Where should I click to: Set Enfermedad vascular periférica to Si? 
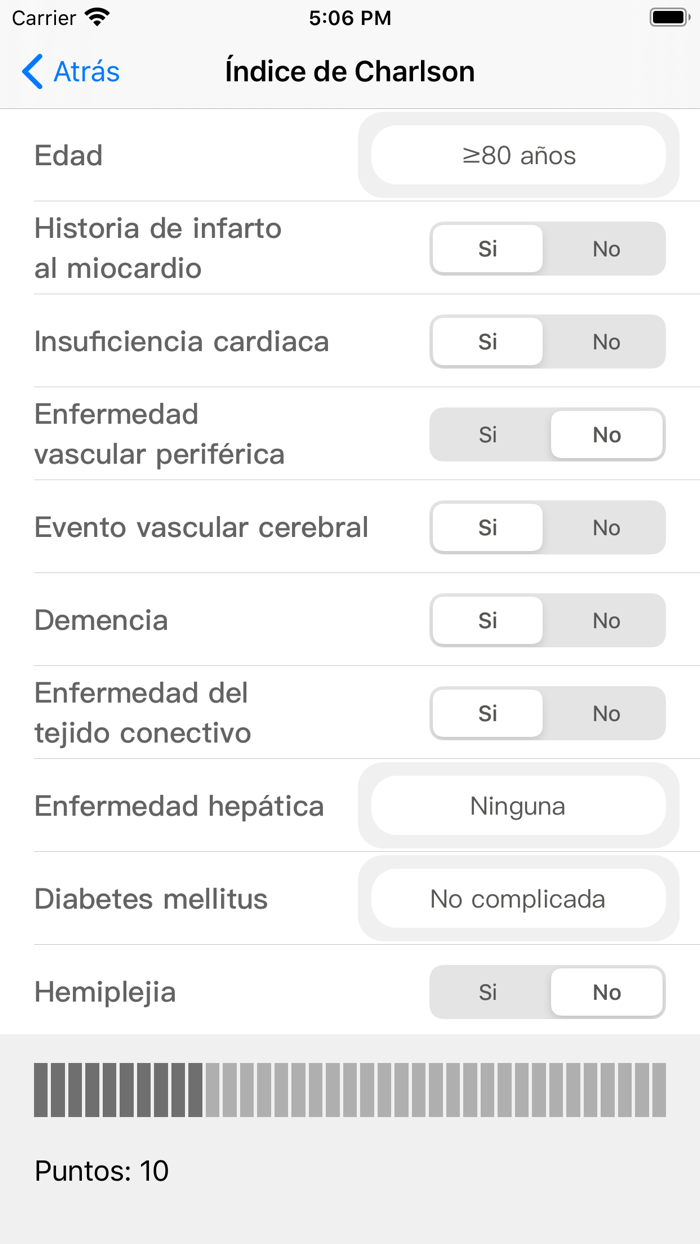[x=488, y=435]
